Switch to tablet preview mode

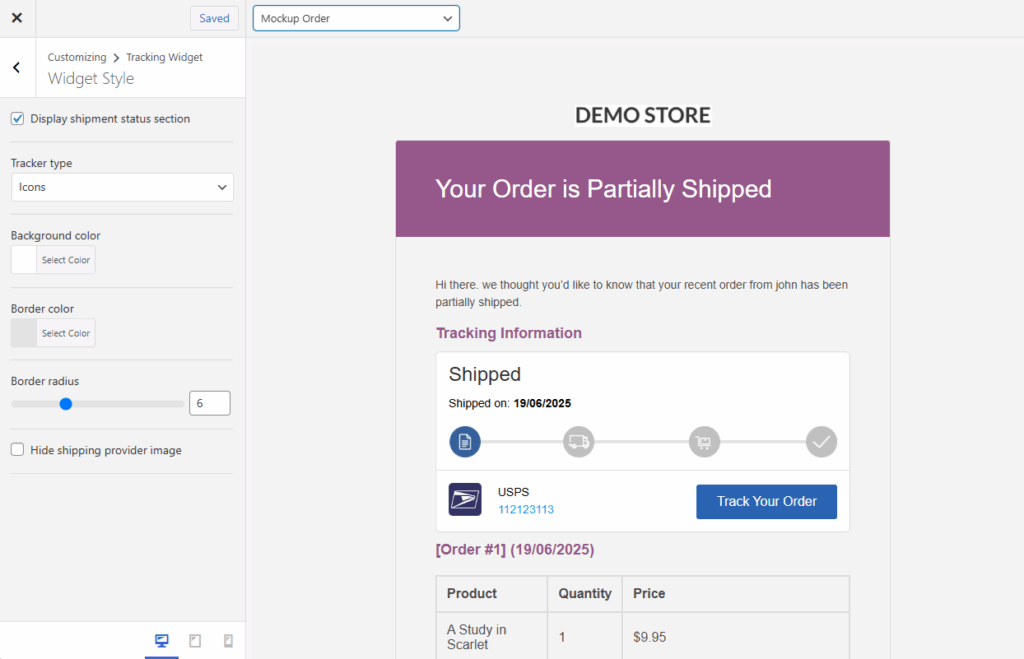[195, 640]
